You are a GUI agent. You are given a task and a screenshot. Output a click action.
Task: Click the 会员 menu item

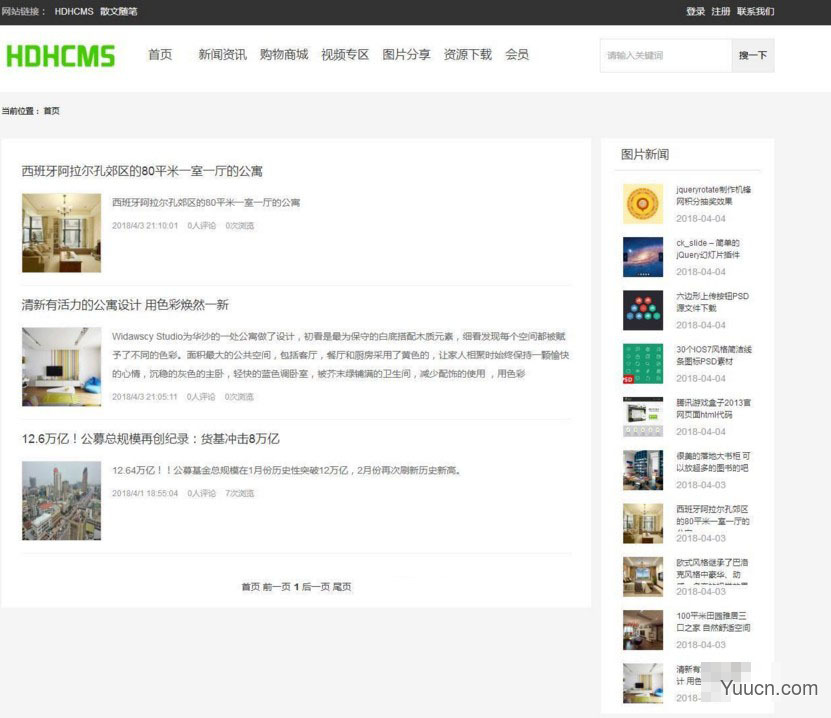pyautogui.click(x=516, y=55)
